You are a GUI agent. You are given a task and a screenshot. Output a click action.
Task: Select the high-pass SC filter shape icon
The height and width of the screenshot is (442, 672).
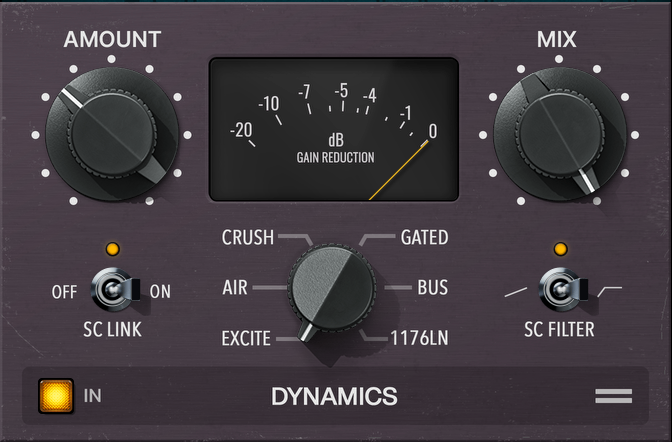click(x=609, y=292)
